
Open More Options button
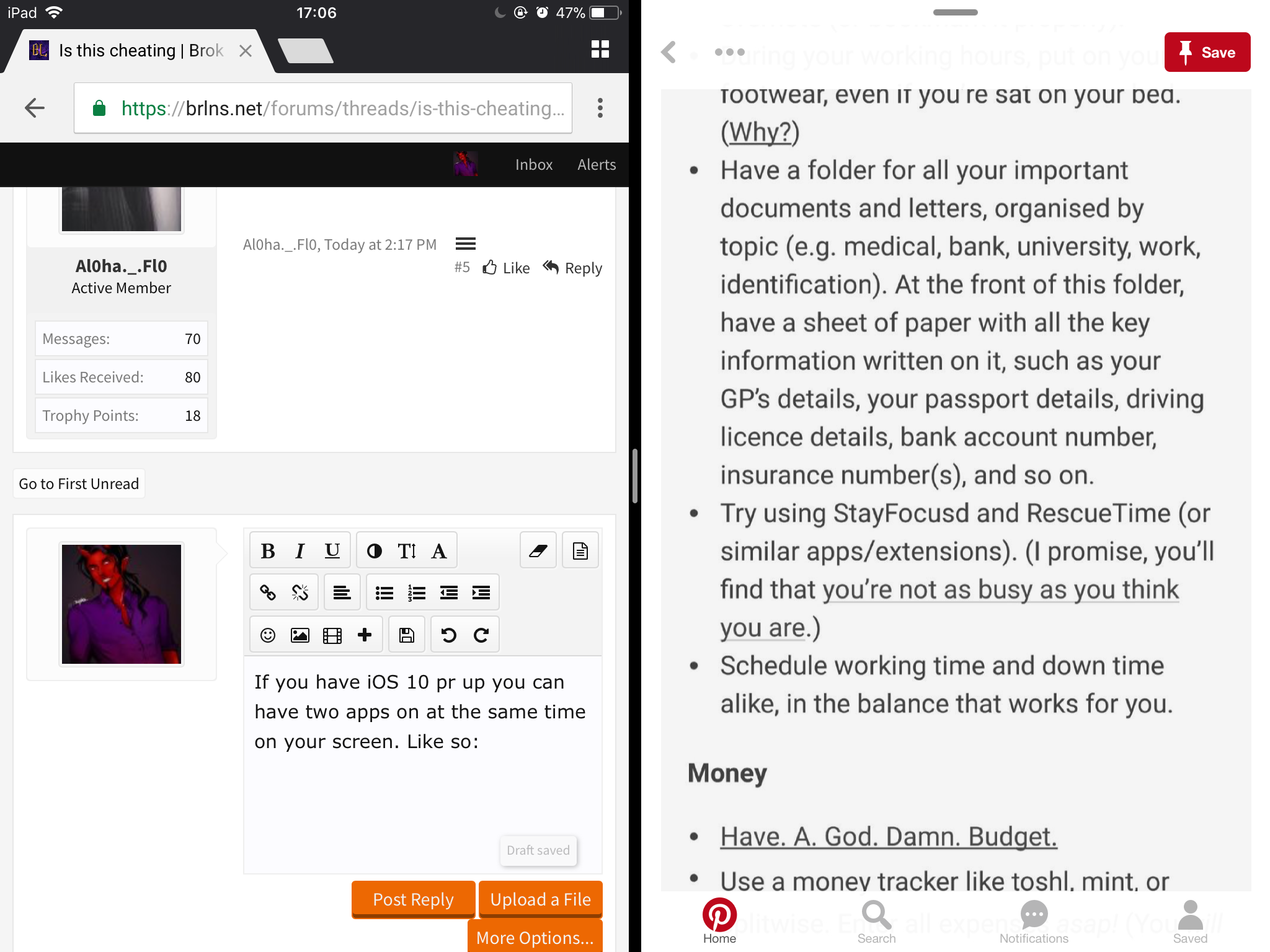(535, 937)
